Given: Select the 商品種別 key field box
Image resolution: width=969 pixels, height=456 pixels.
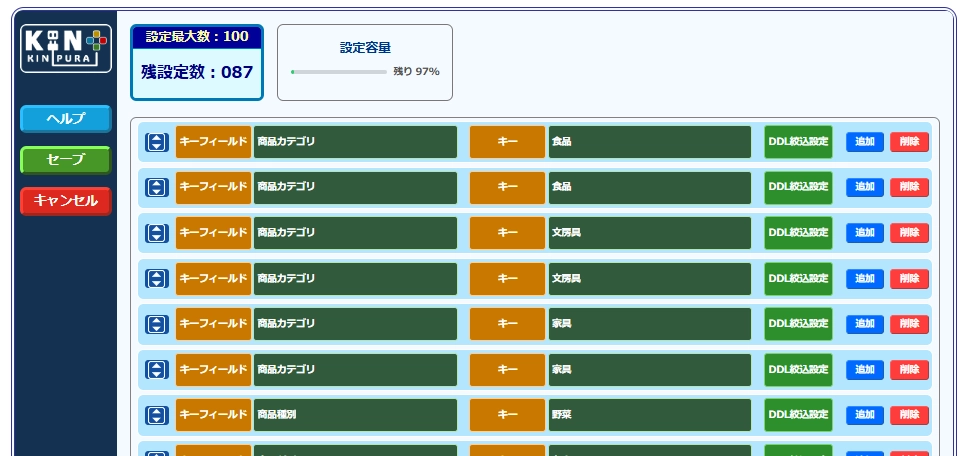Looking at the screenshot, I should coord(355,415).
